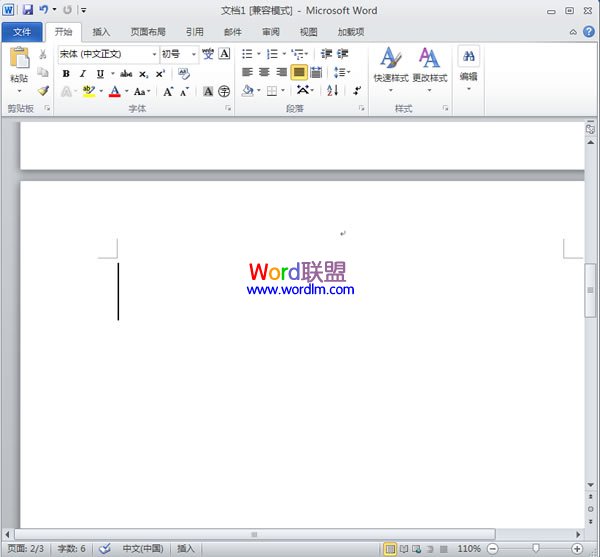The height and width of the screenshot is (557, 600).
Task: Click the character border A icon
Action: click(224, 54)
